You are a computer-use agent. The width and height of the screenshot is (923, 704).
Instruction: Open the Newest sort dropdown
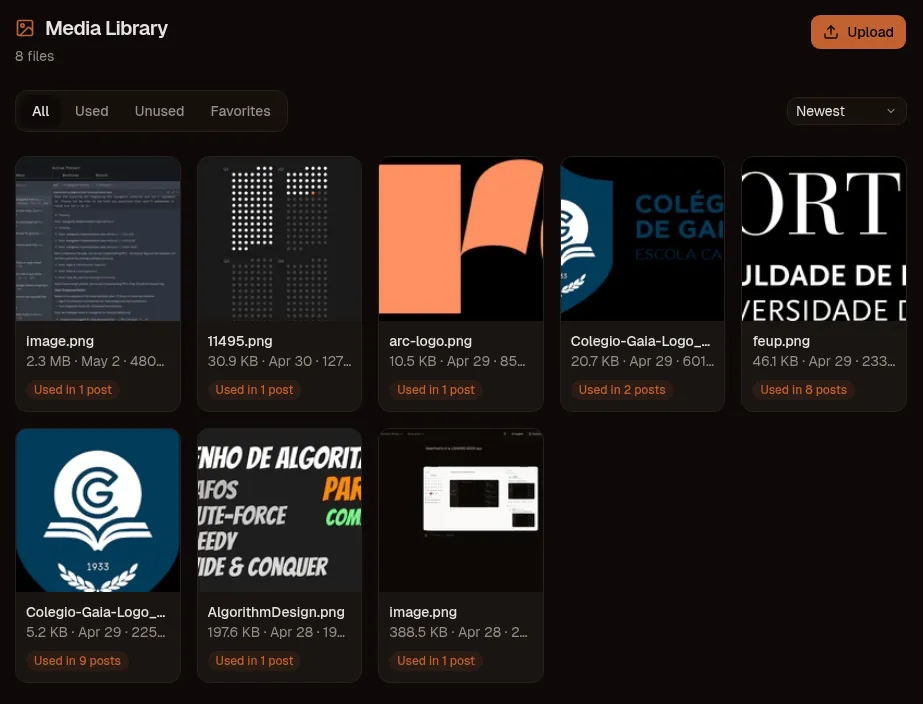point(846,111)
